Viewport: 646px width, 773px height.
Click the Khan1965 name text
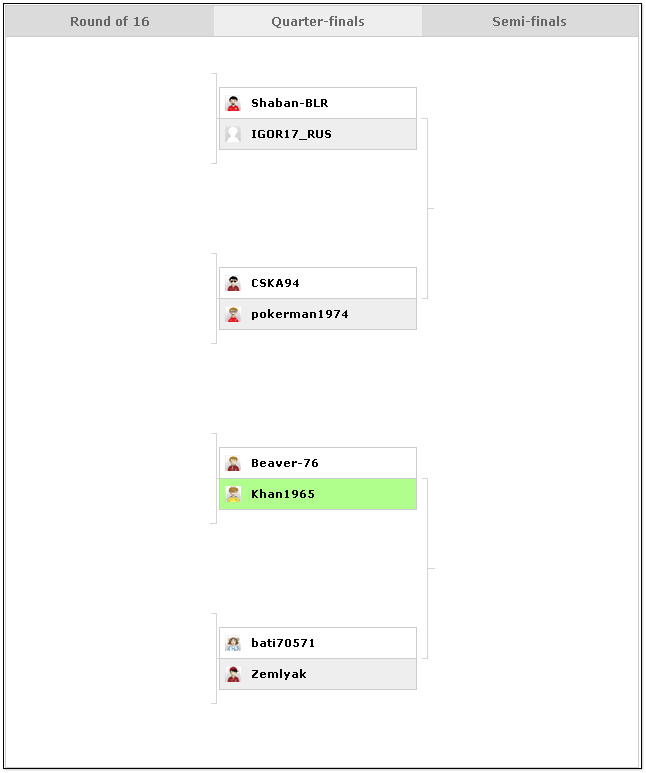(x=283, y=494)
